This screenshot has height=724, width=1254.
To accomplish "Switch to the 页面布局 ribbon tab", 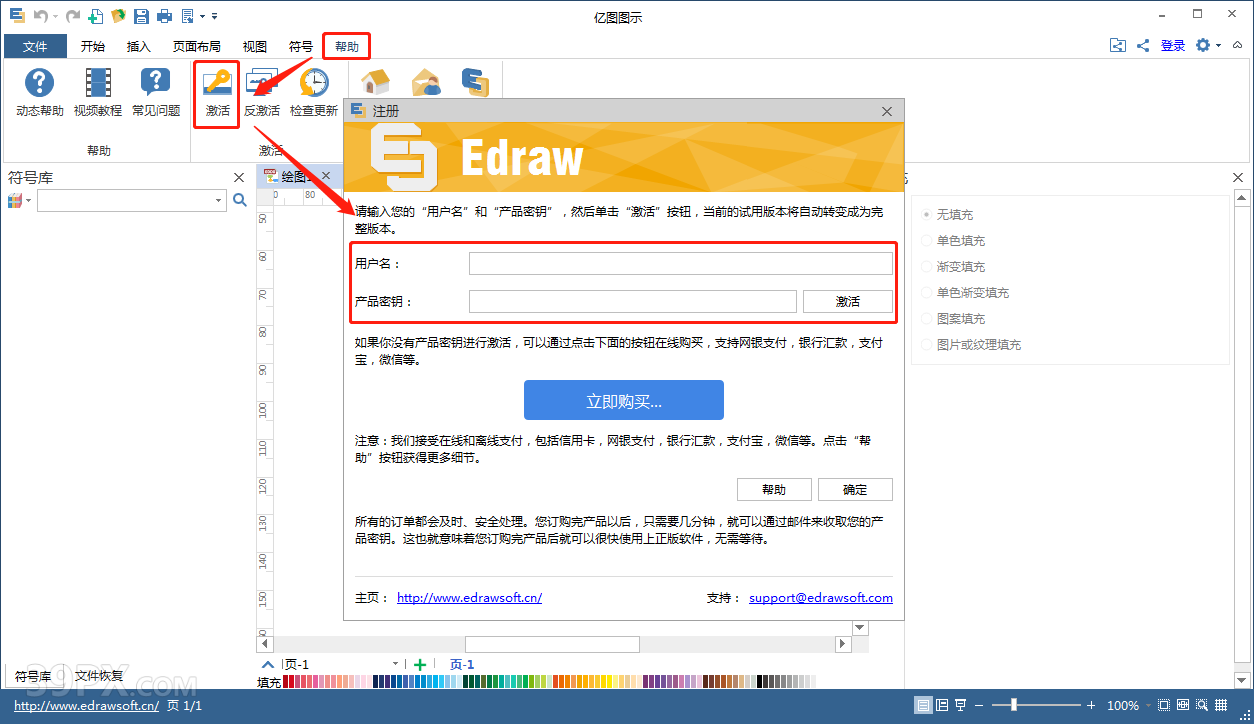I will [x=197, y=46].
